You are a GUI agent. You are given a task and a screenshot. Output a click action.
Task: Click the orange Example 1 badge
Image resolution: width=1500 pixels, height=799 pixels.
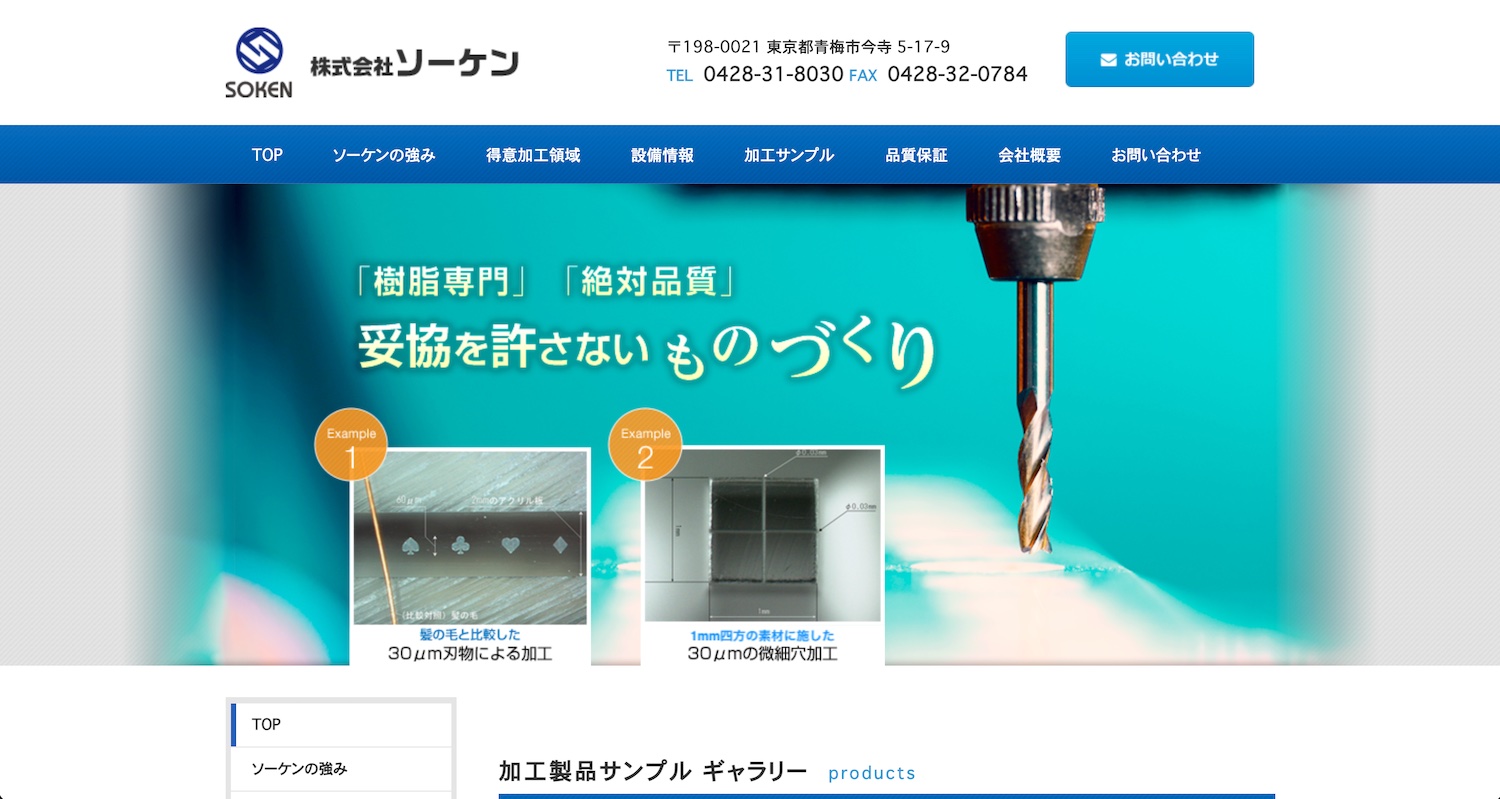[x=351, y=445]
